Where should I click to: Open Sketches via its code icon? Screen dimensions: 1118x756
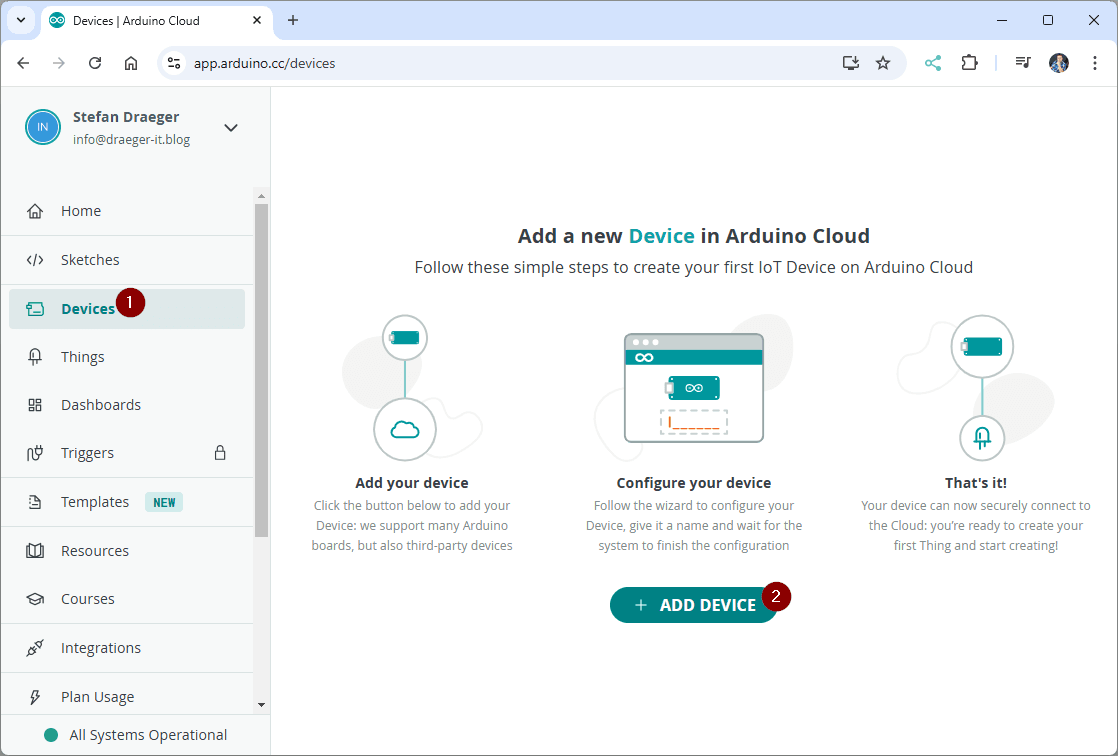pyautogui.click(x=35, y=260)
